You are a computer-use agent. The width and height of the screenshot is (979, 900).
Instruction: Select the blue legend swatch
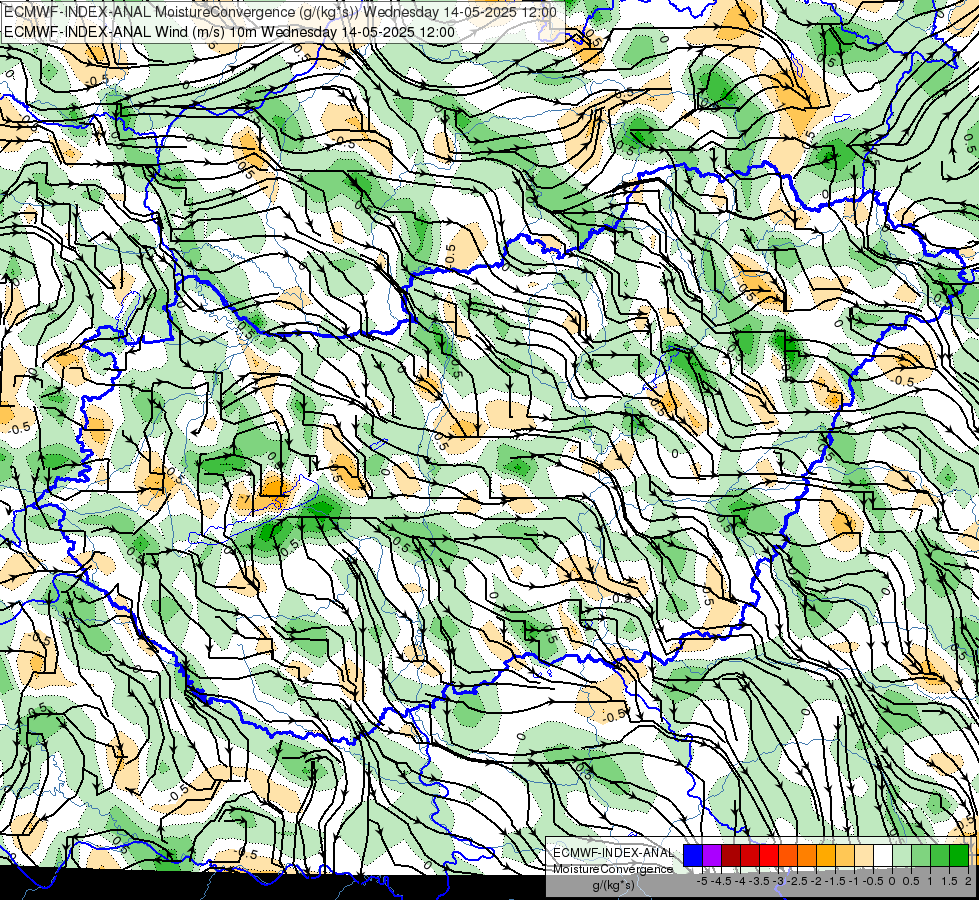(x=693, y=856)
